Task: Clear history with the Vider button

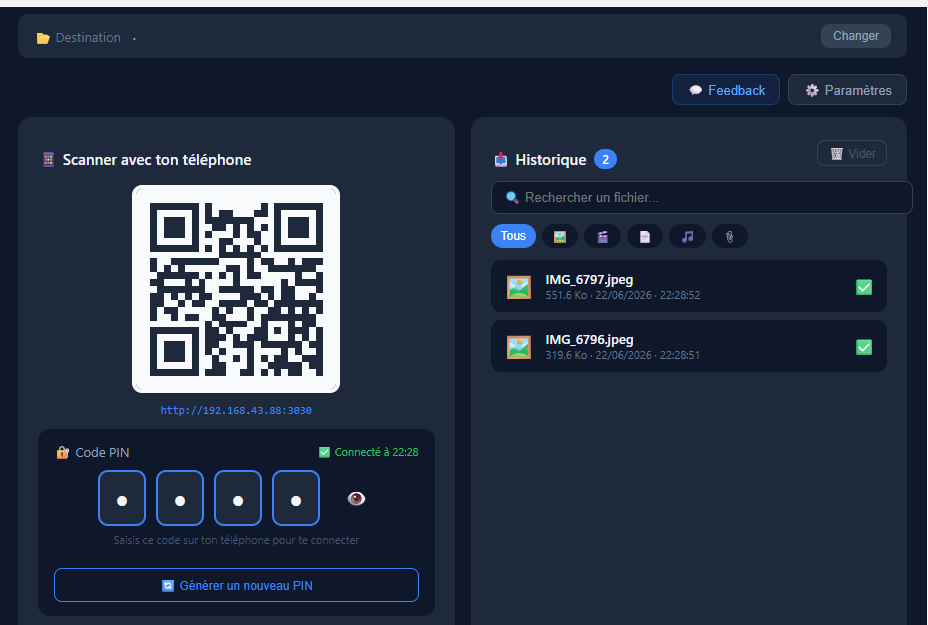Action: [852, 153]
